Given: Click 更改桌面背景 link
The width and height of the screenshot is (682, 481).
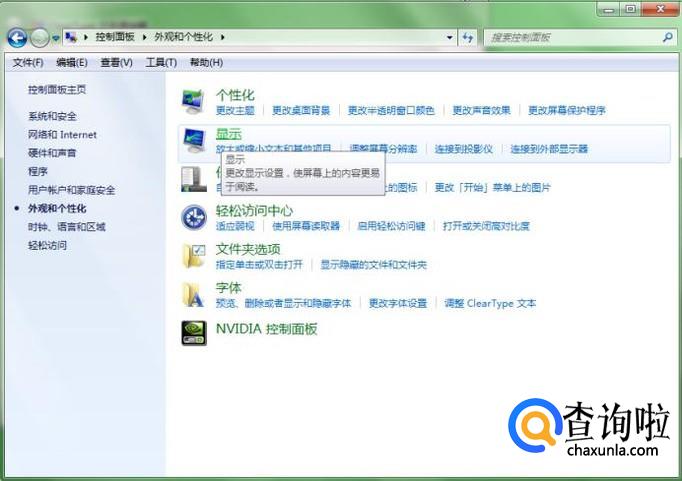Looking at the screenshot, I should pyautogui.click(x=301, y=110).
